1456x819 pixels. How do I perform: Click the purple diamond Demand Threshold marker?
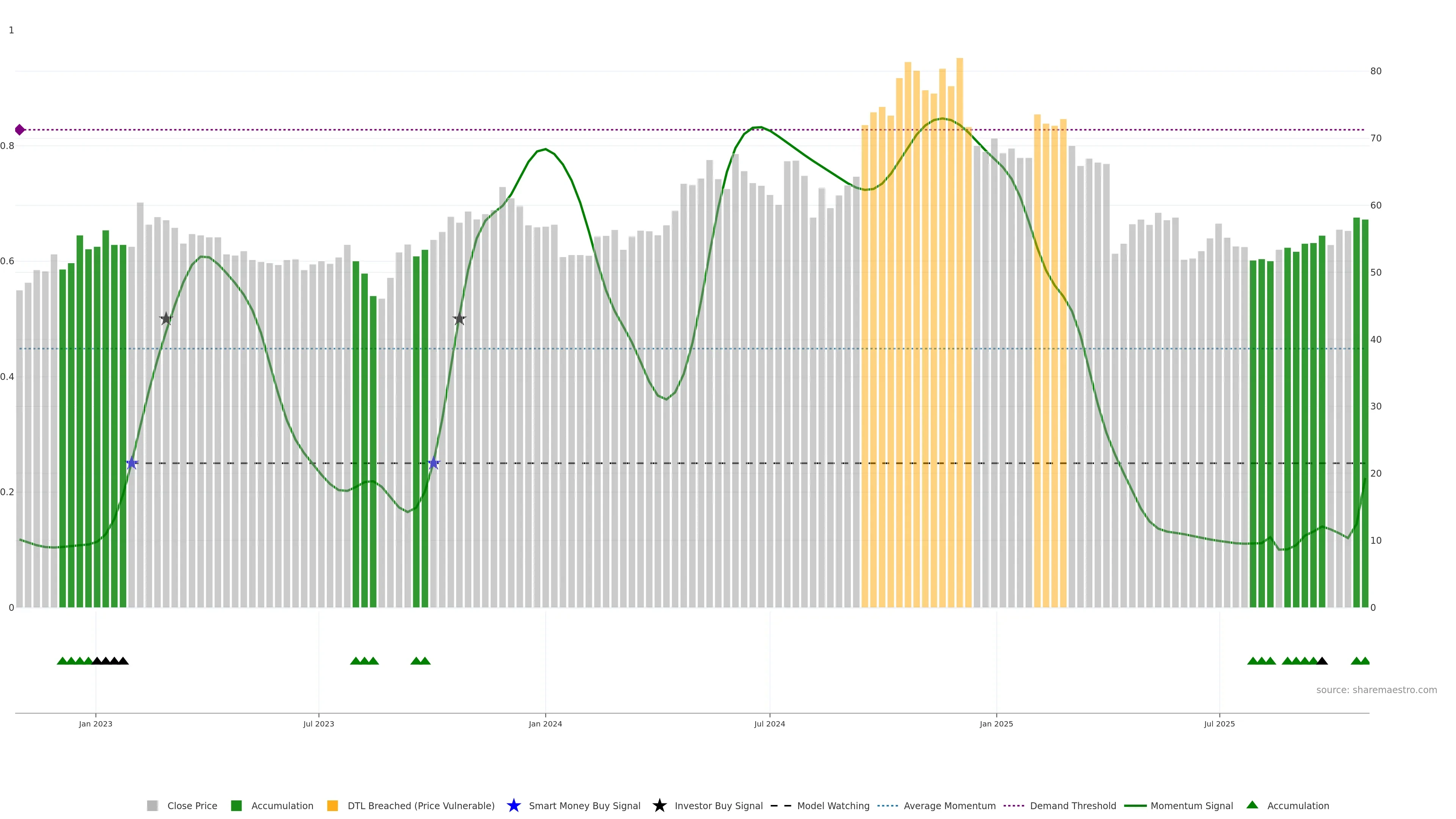20,130
